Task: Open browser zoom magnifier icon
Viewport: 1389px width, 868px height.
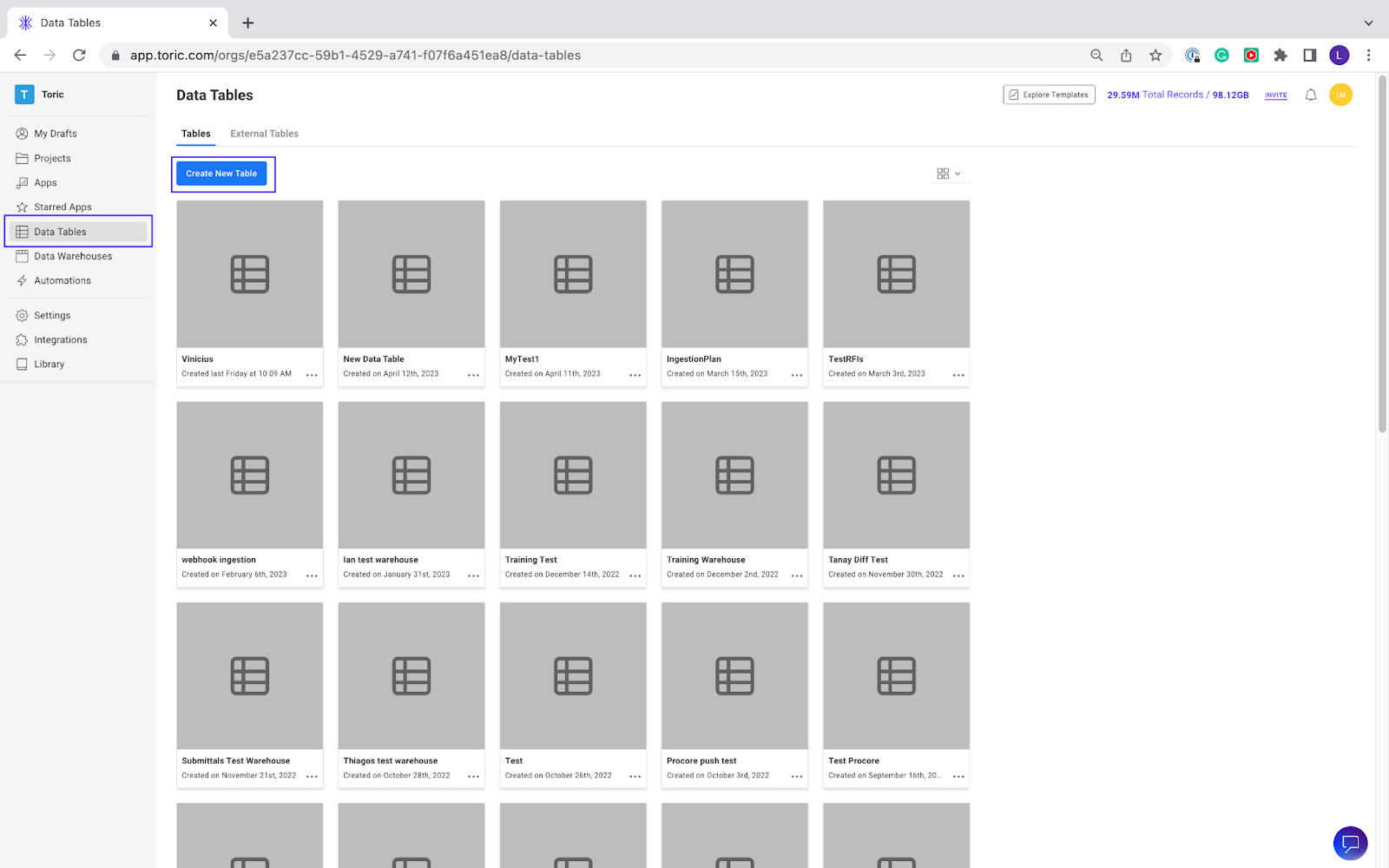Action: tap(1096, 55)
